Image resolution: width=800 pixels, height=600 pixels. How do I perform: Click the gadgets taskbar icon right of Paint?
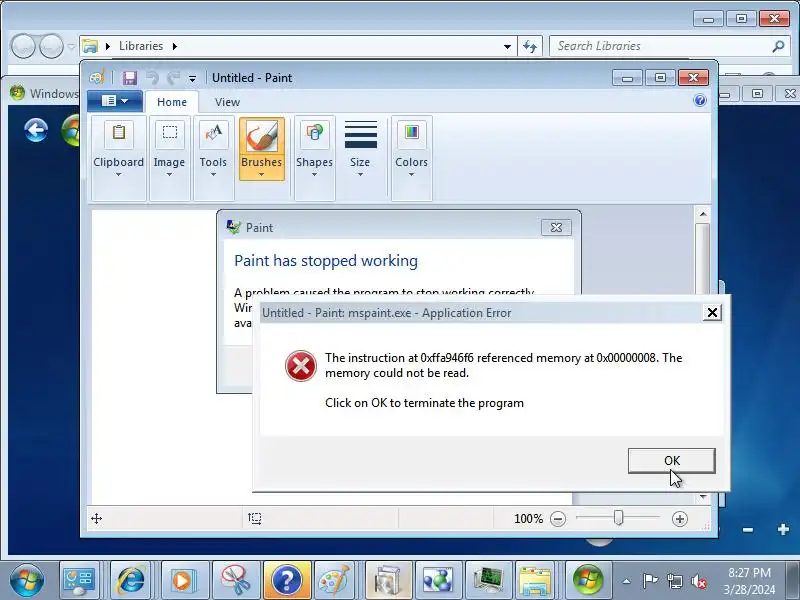388,580
